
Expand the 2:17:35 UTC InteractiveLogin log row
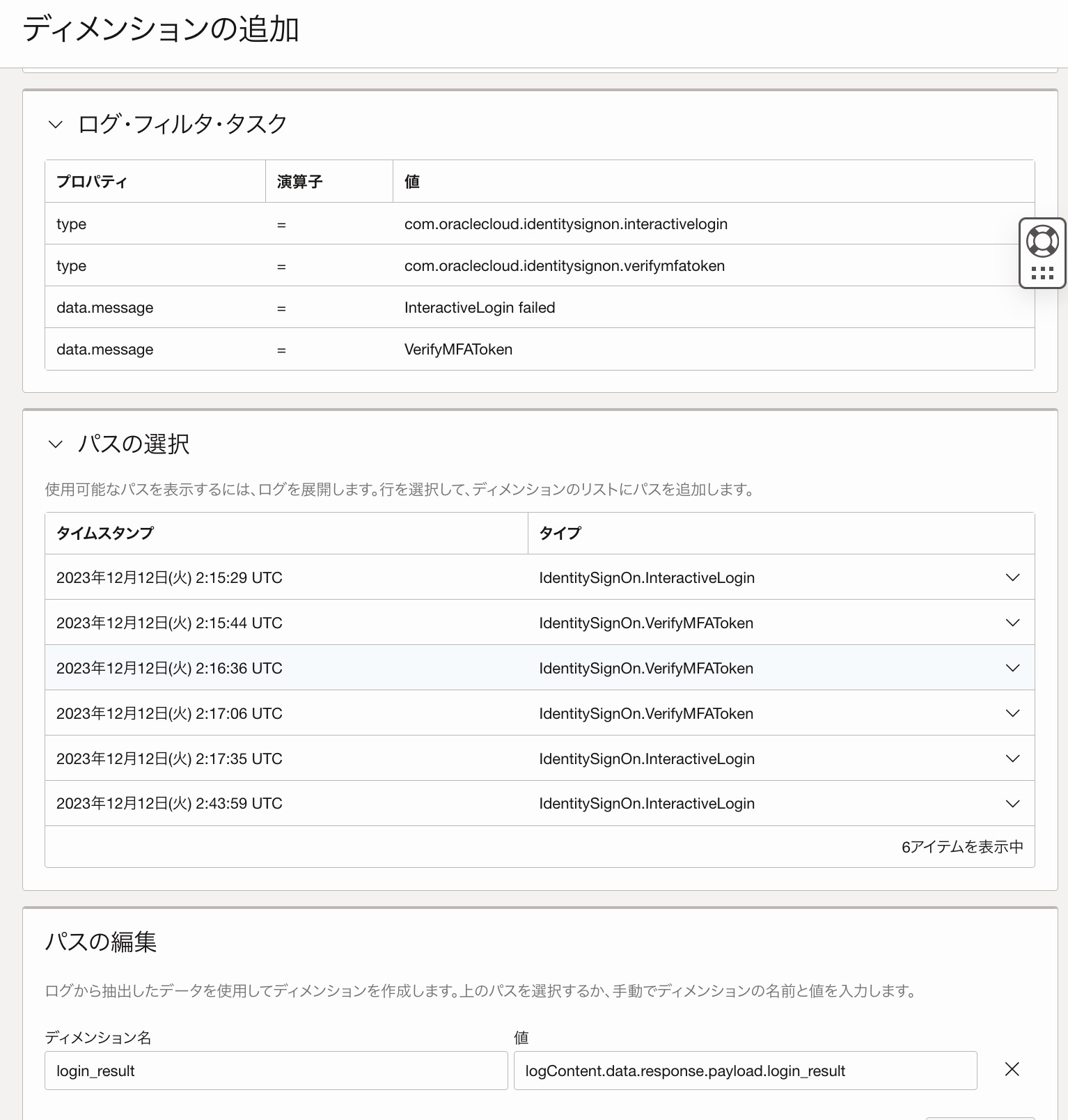(1012, 759)
